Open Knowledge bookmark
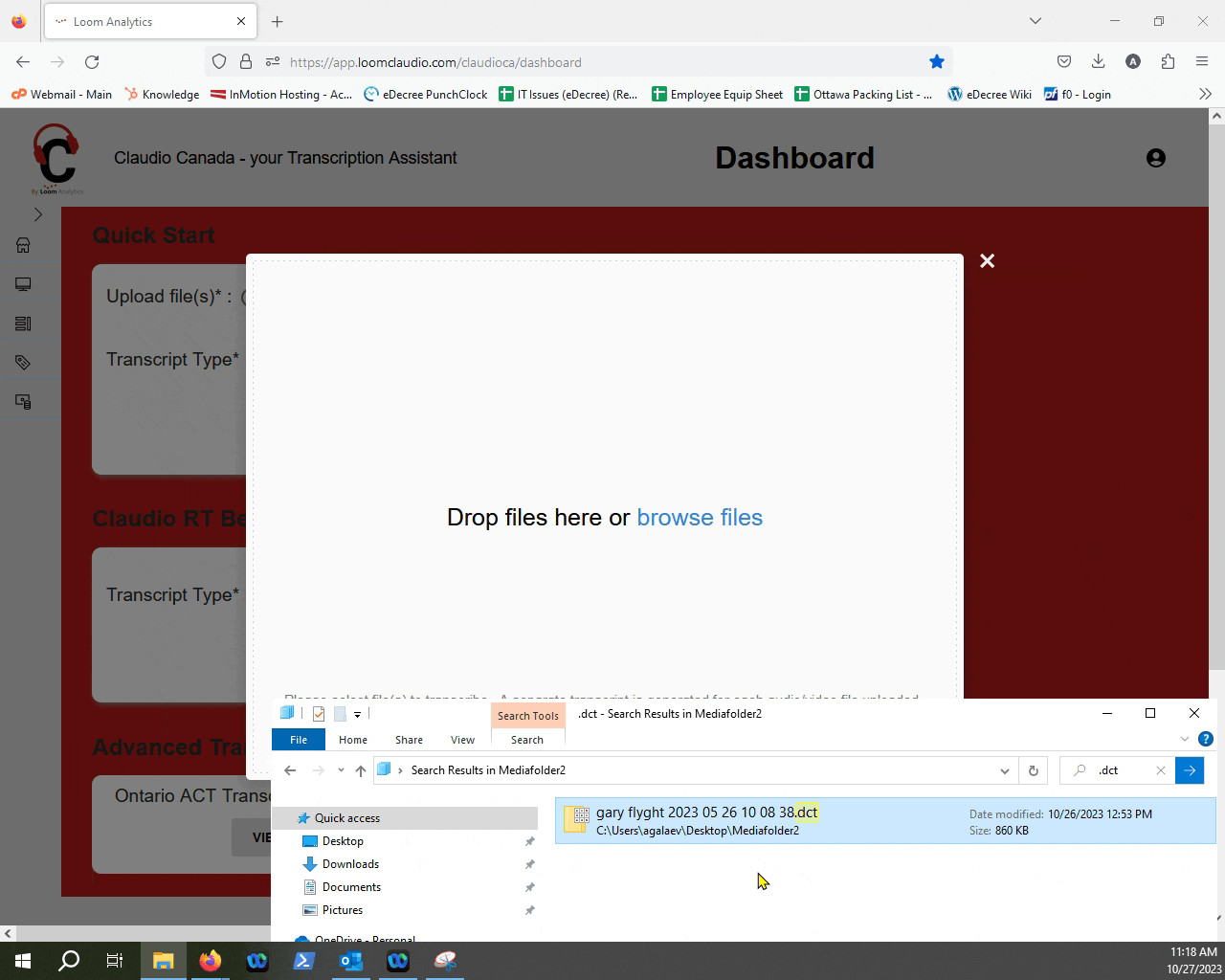The width and height of the screenshot is (1225, 980). point(162,95)
